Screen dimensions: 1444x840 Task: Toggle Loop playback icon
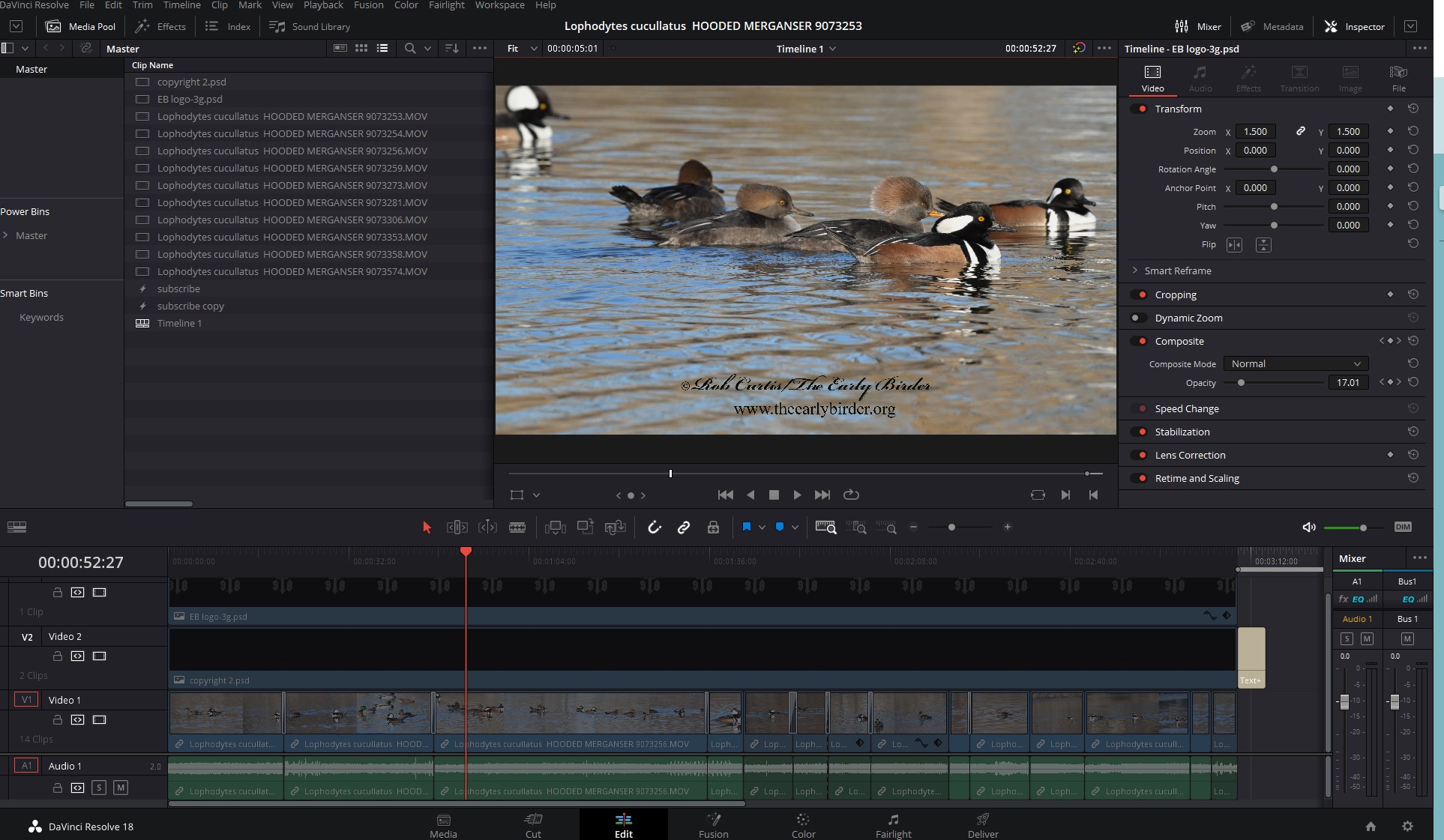click(x=851, y=495)
